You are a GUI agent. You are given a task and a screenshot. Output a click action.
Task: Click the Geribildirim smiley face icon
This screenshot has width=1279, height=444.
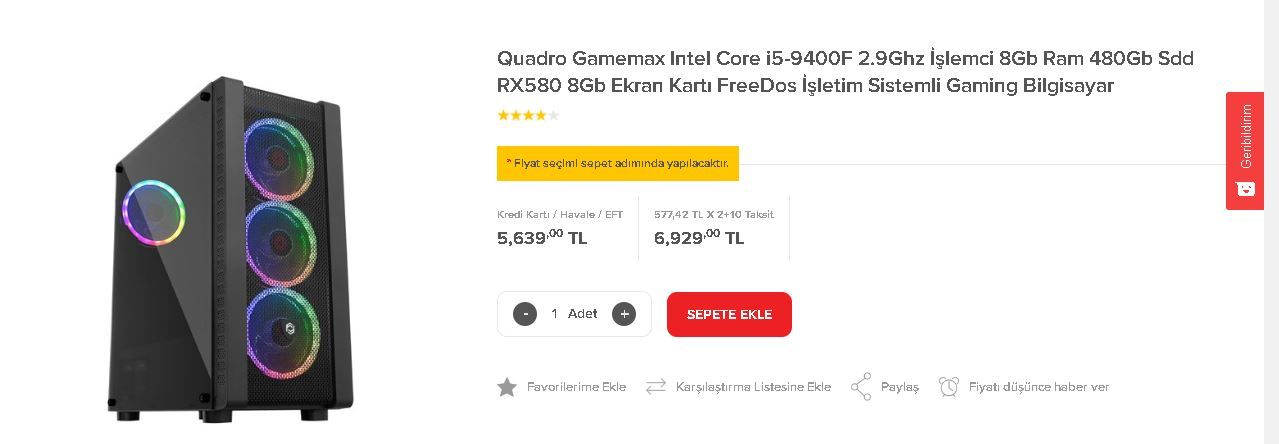pos(1245,188)
